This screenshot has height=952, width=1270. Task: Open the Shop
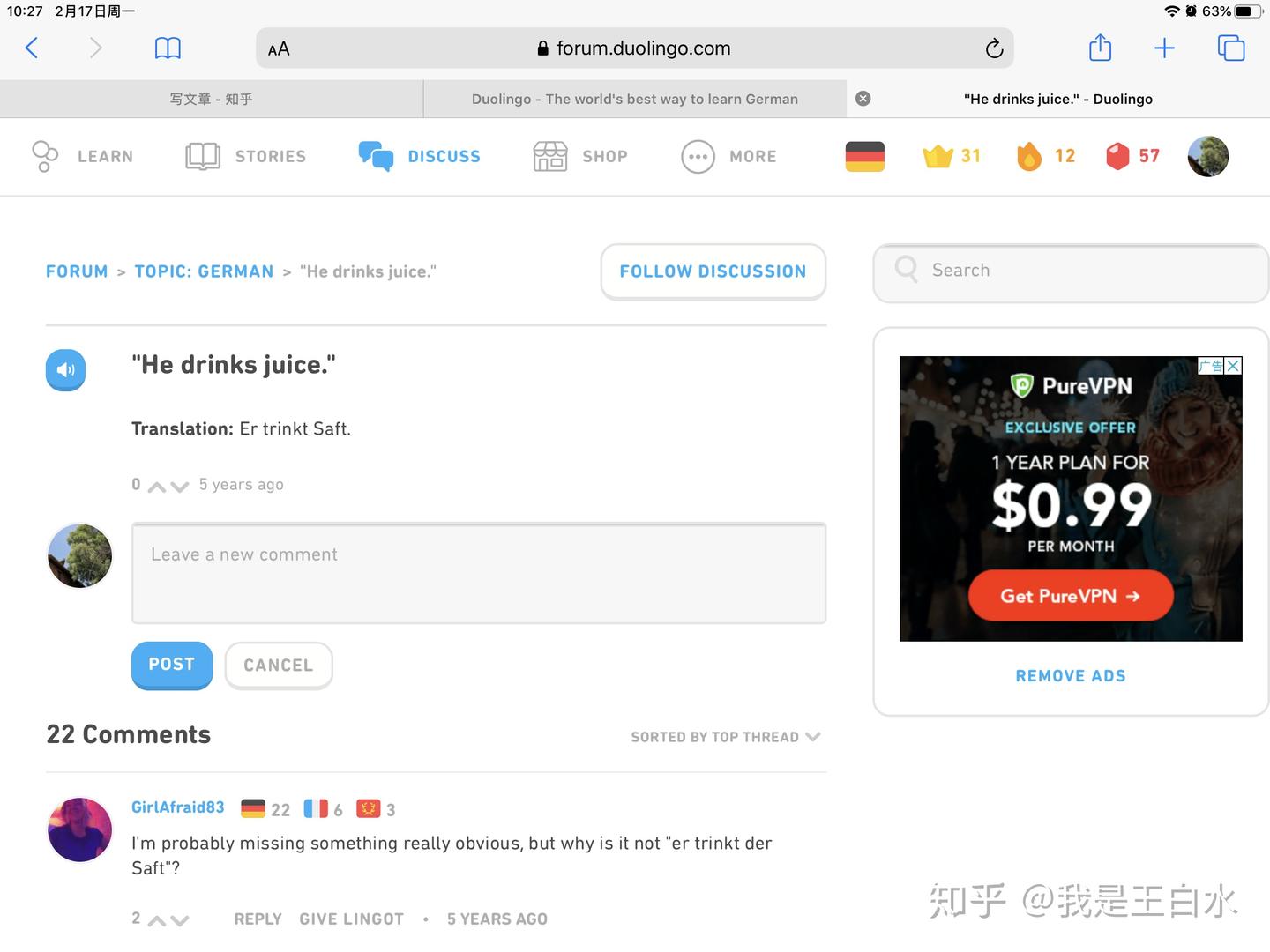580,156
